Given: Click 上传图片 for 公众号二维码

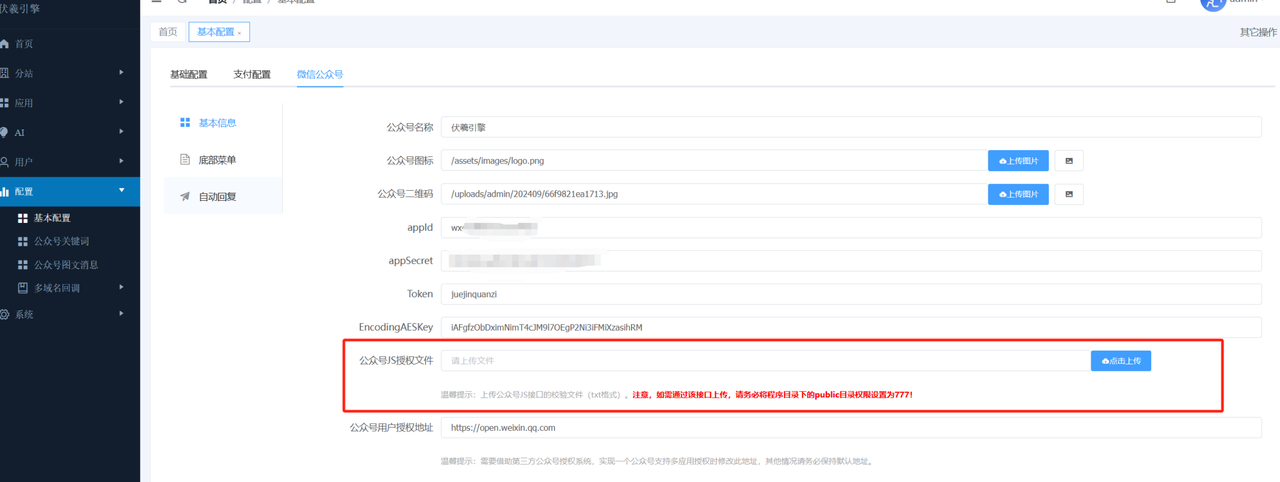Looking at the screenshot, I should (x=1018, y=194).
